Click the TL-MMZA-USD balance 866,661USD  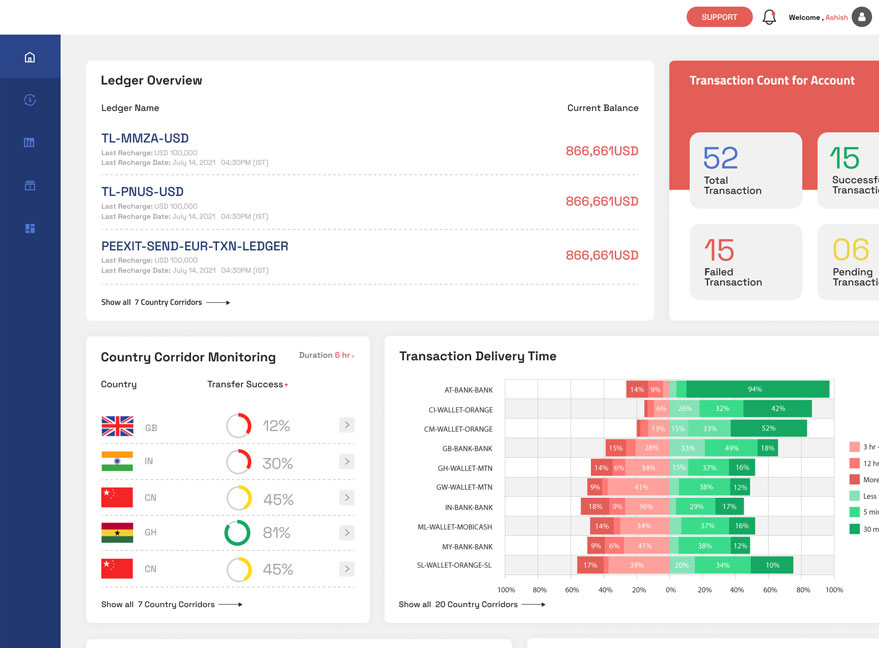tap(602, 151)
